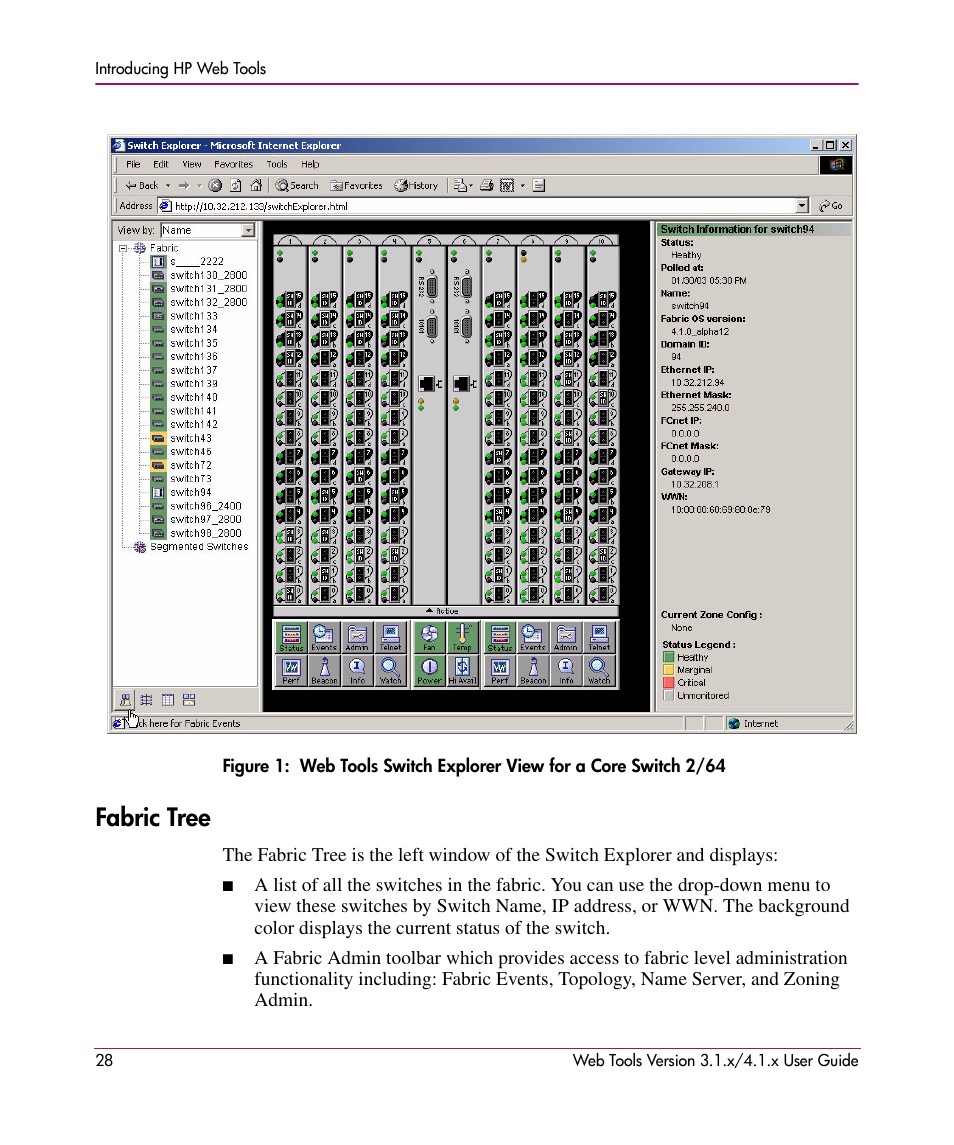Open Events in the left switch button group
954x1145 pixels.
[324, 637]
